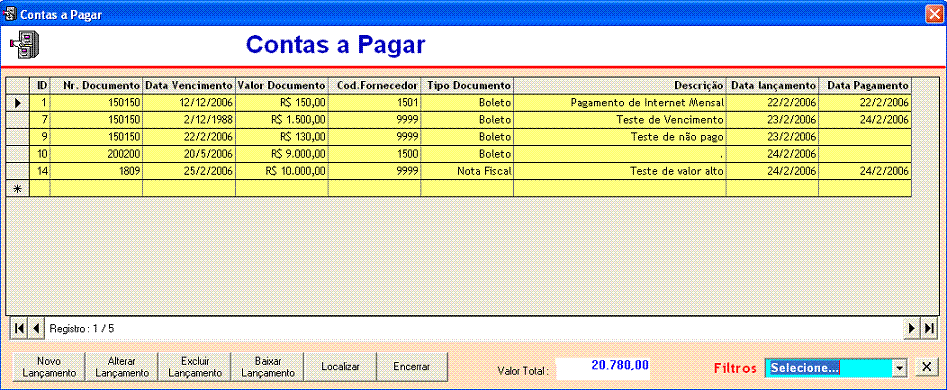The height and width of the screenshot is (390, 947).
Task: Close the Contas a Pagar window
Action: 934,14
